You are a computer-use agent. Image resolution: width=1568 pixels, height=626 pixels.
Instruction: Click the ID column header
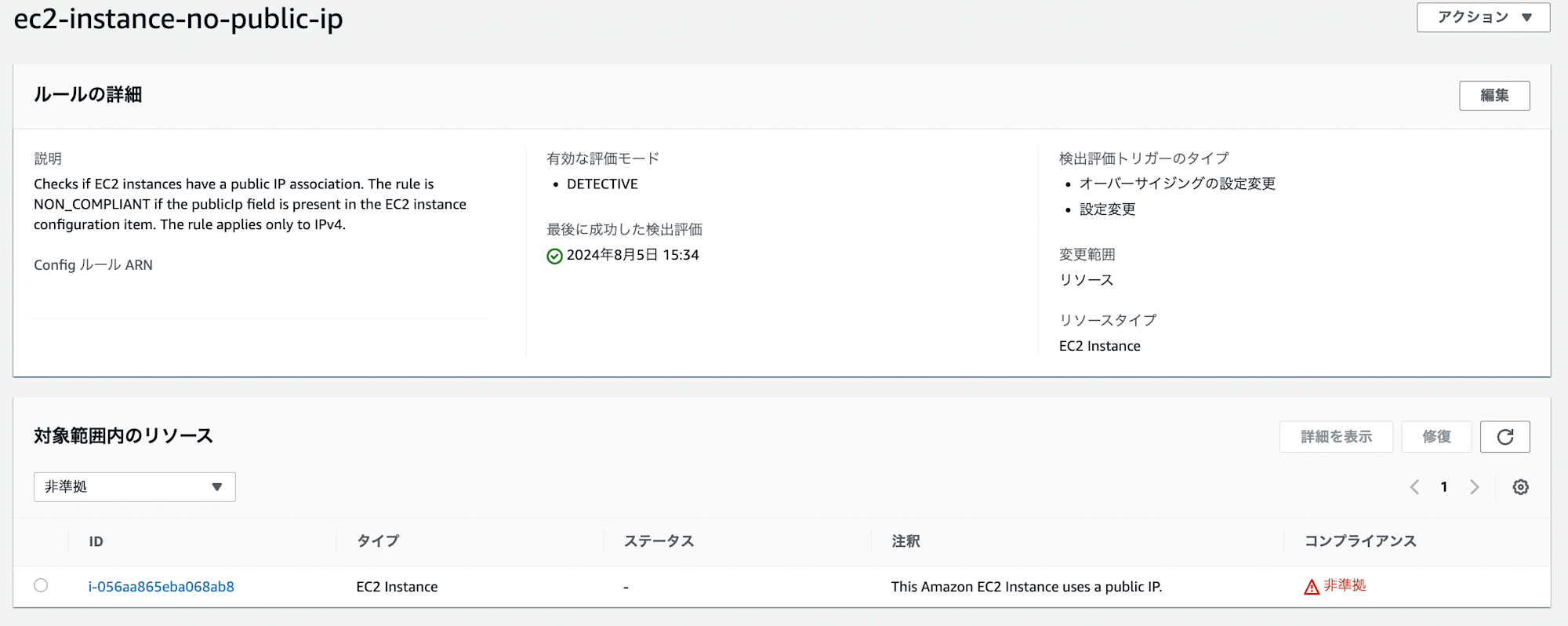96,541
